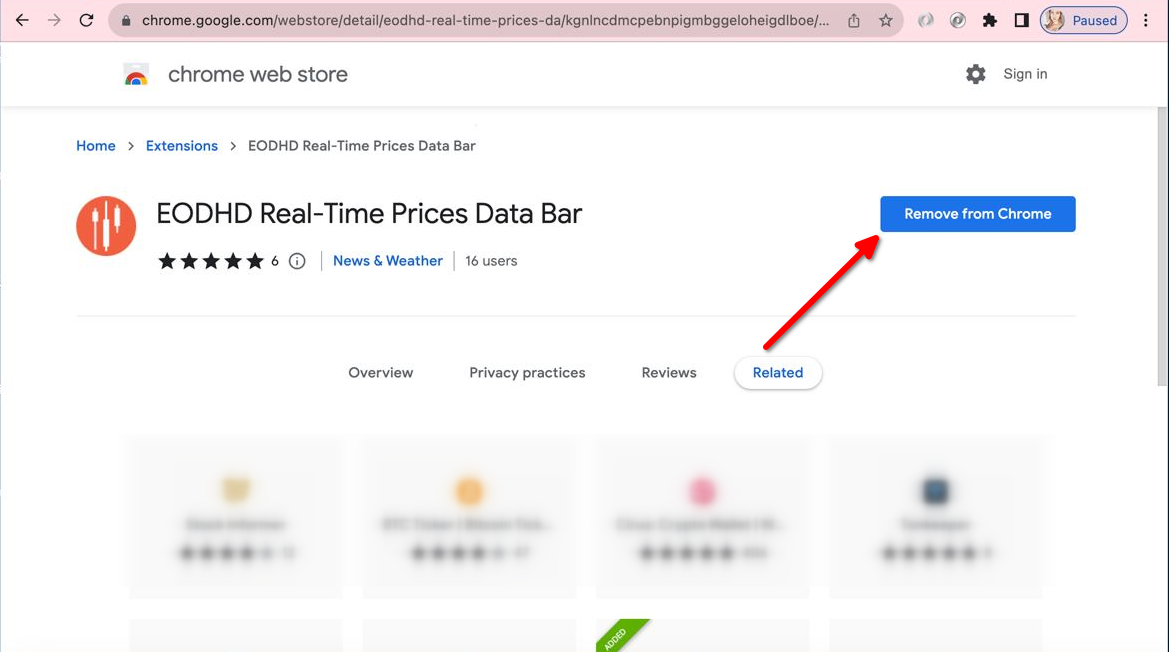This screenshot has width=1169, height=652.
Task: Sign in to Chrome Web Store
Action: click(1025, 74)
